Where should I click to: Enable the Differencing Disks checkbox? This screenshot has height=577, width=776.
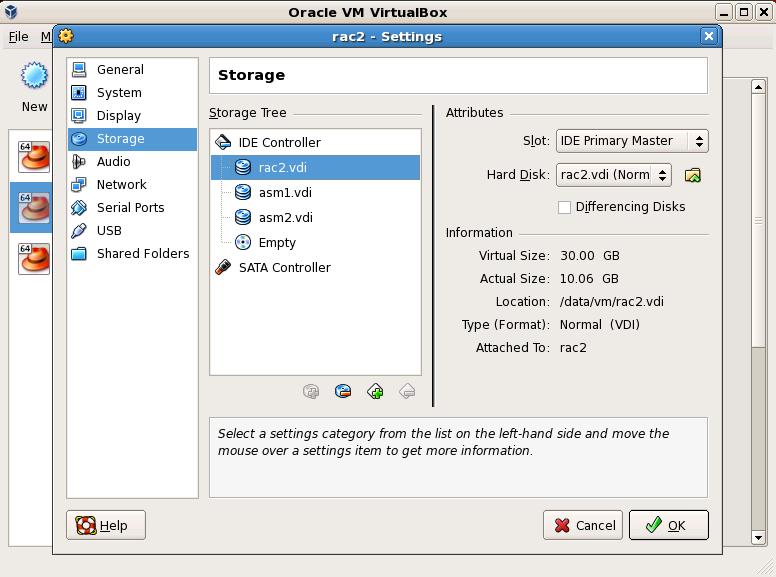pos(565,207)
